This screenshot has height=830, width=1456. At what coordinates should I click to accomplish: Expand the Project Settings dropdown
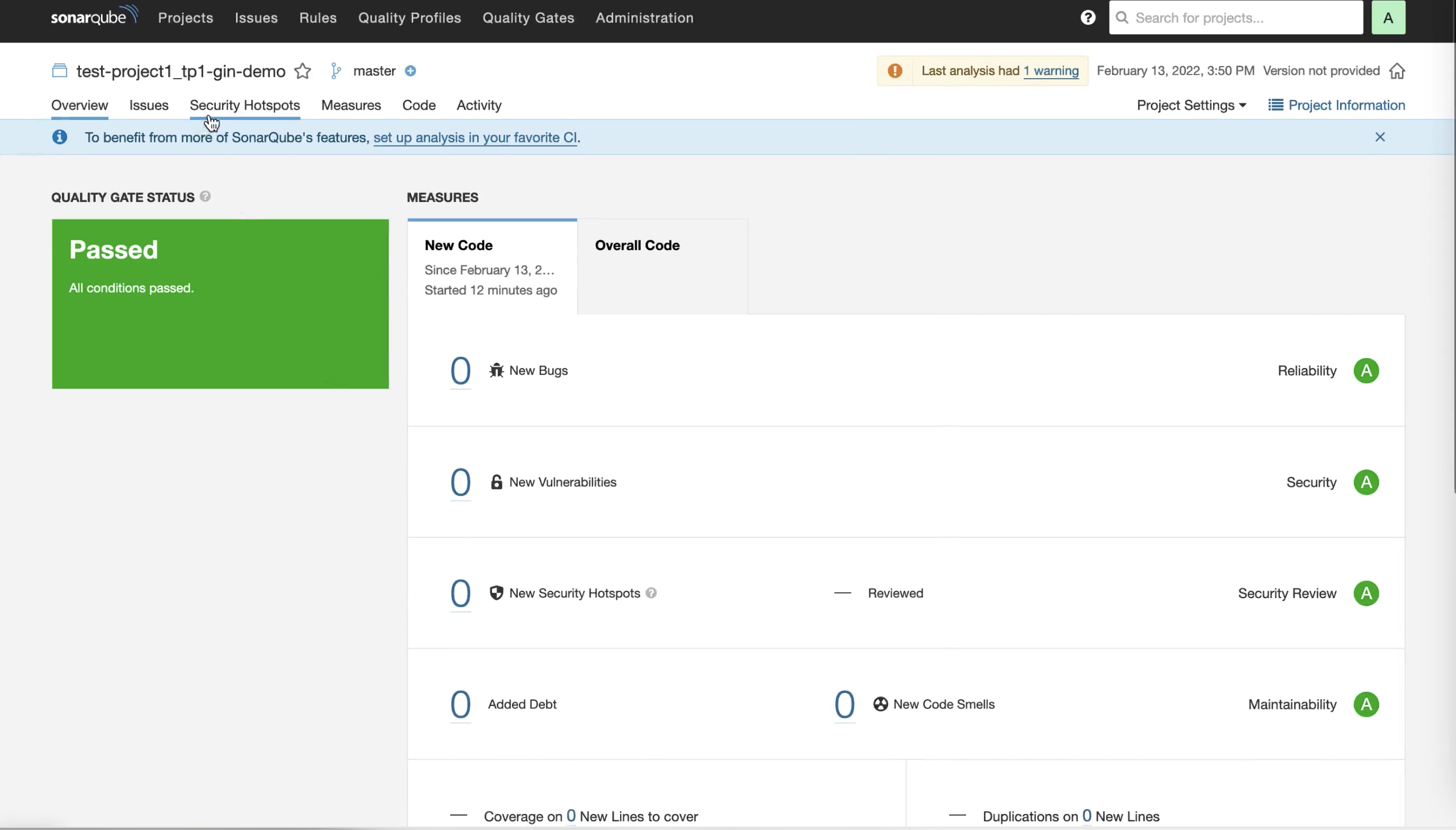[x=1191, y=105]
